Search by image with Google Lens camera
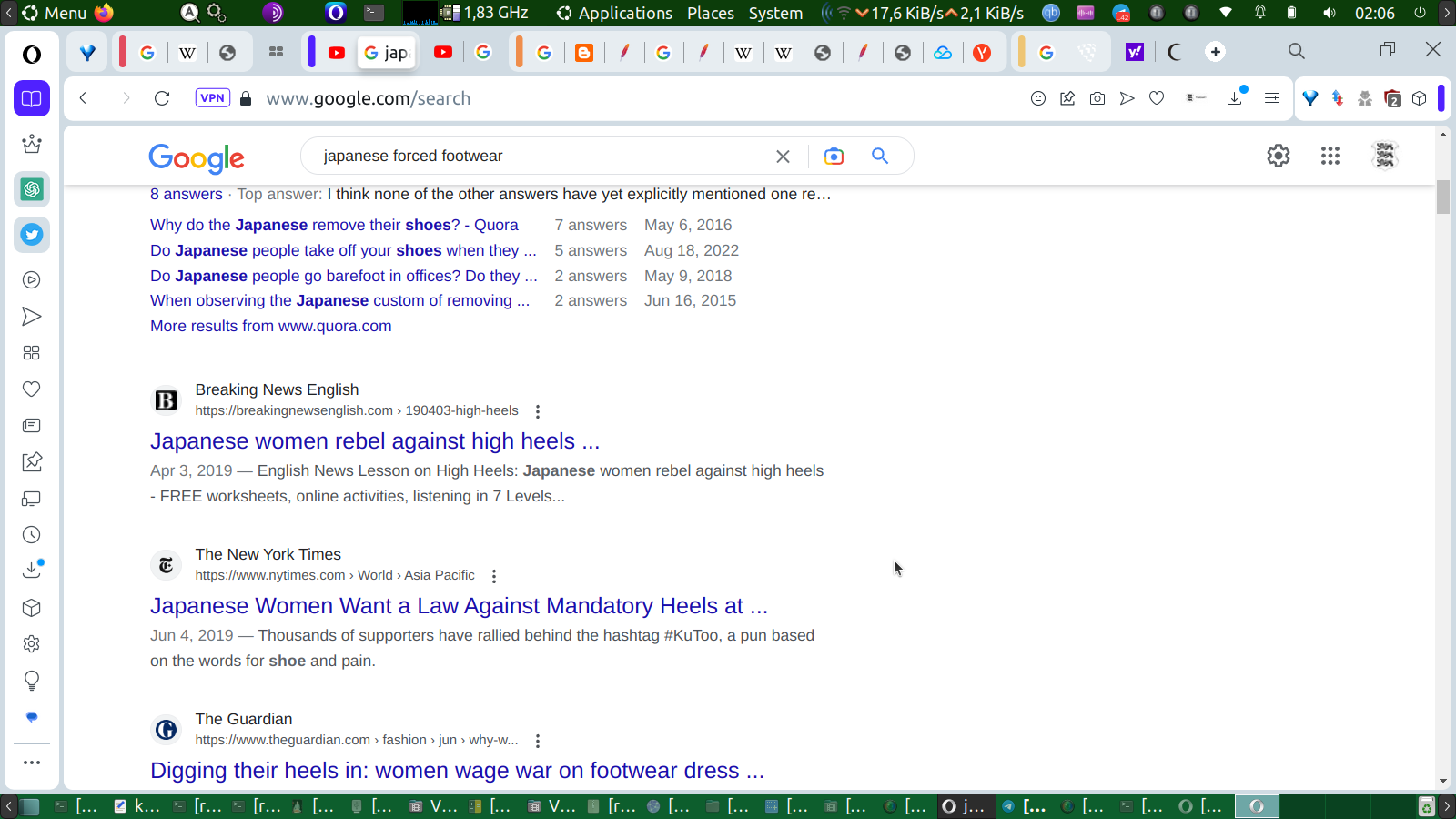Screen dimensions: 1456x819 coord(834,157)
